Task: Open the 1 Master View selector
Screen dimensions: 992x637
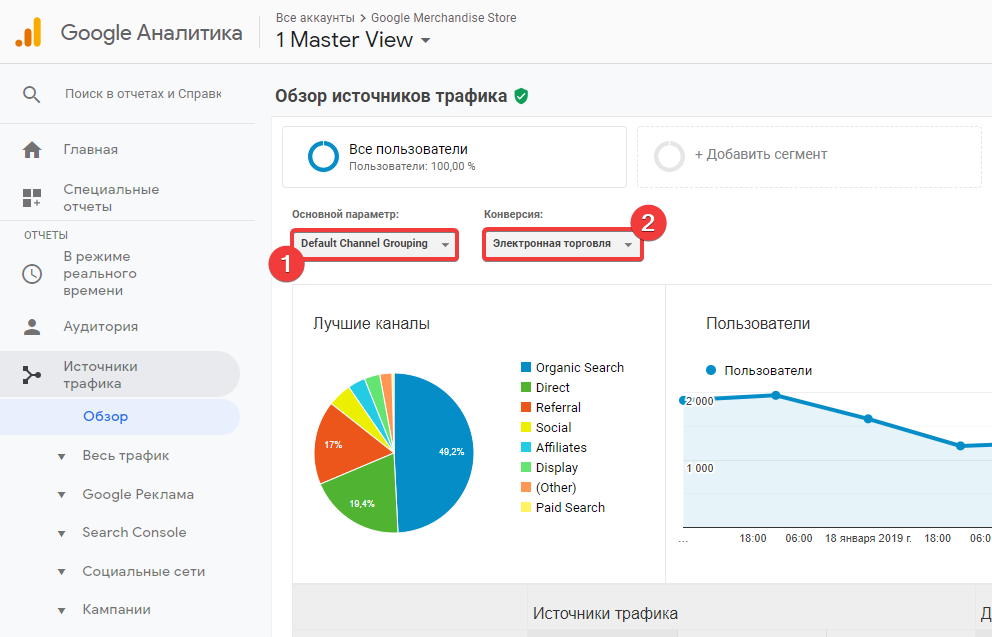Action: coord(353,40)
